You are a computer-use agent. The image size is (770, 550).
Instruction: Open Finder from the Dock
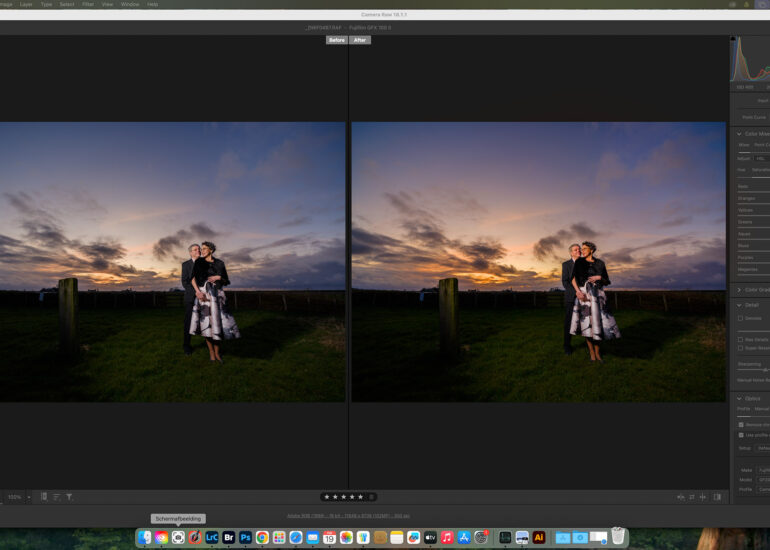144,537
